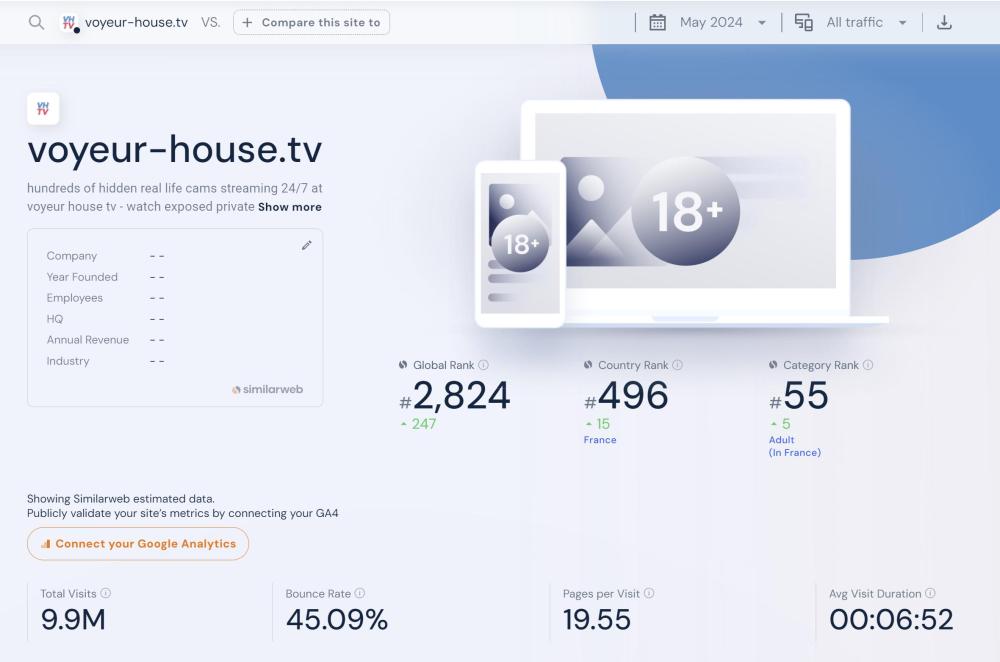Click the search magnifier icon
Image resolution: width=1000 pixels, height=662 pixels.
pos(36,22)
